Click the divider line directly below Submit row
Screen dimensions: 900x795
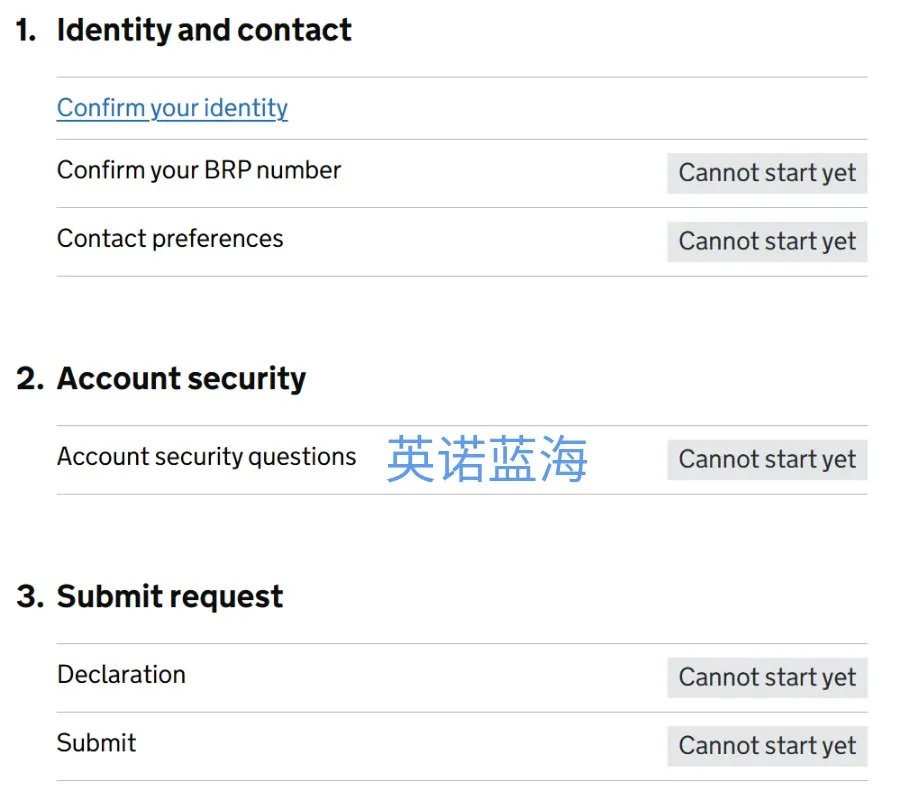[x=462, y=780]
